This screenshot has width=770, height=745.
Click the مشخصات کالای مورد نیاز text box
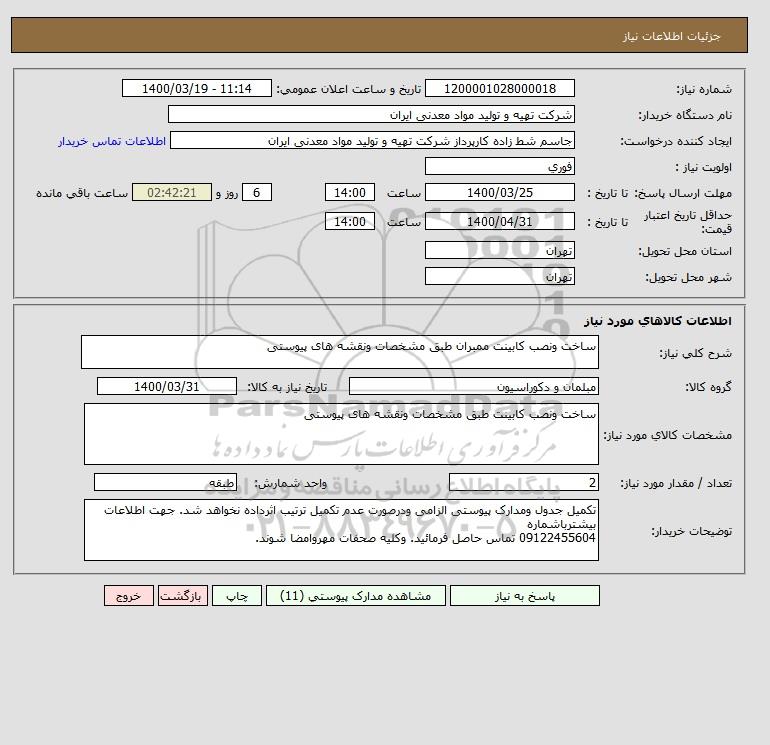tap(341, 434)
